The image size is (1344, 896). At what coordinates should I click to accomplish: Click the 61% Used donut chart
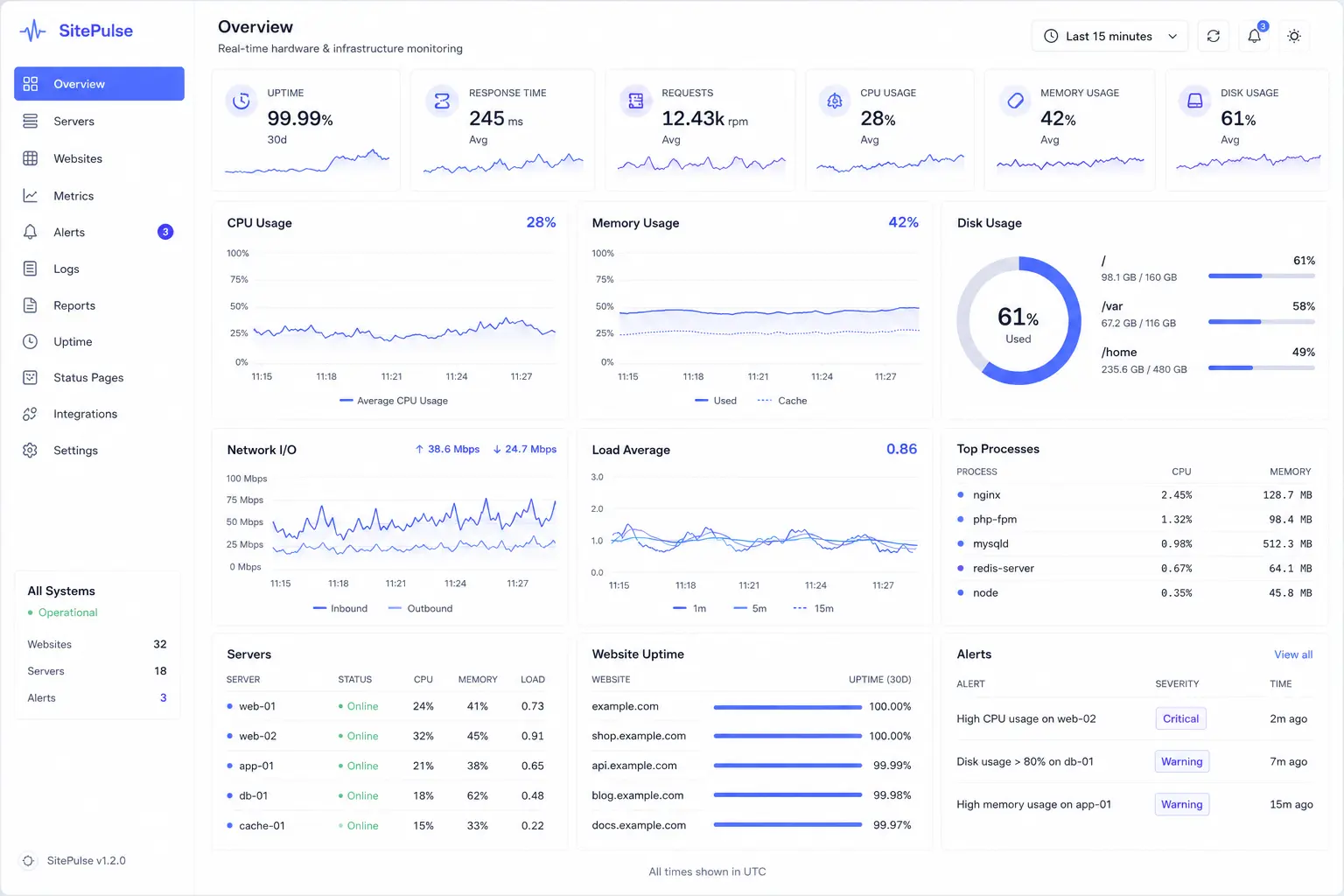click(1019, 320)
